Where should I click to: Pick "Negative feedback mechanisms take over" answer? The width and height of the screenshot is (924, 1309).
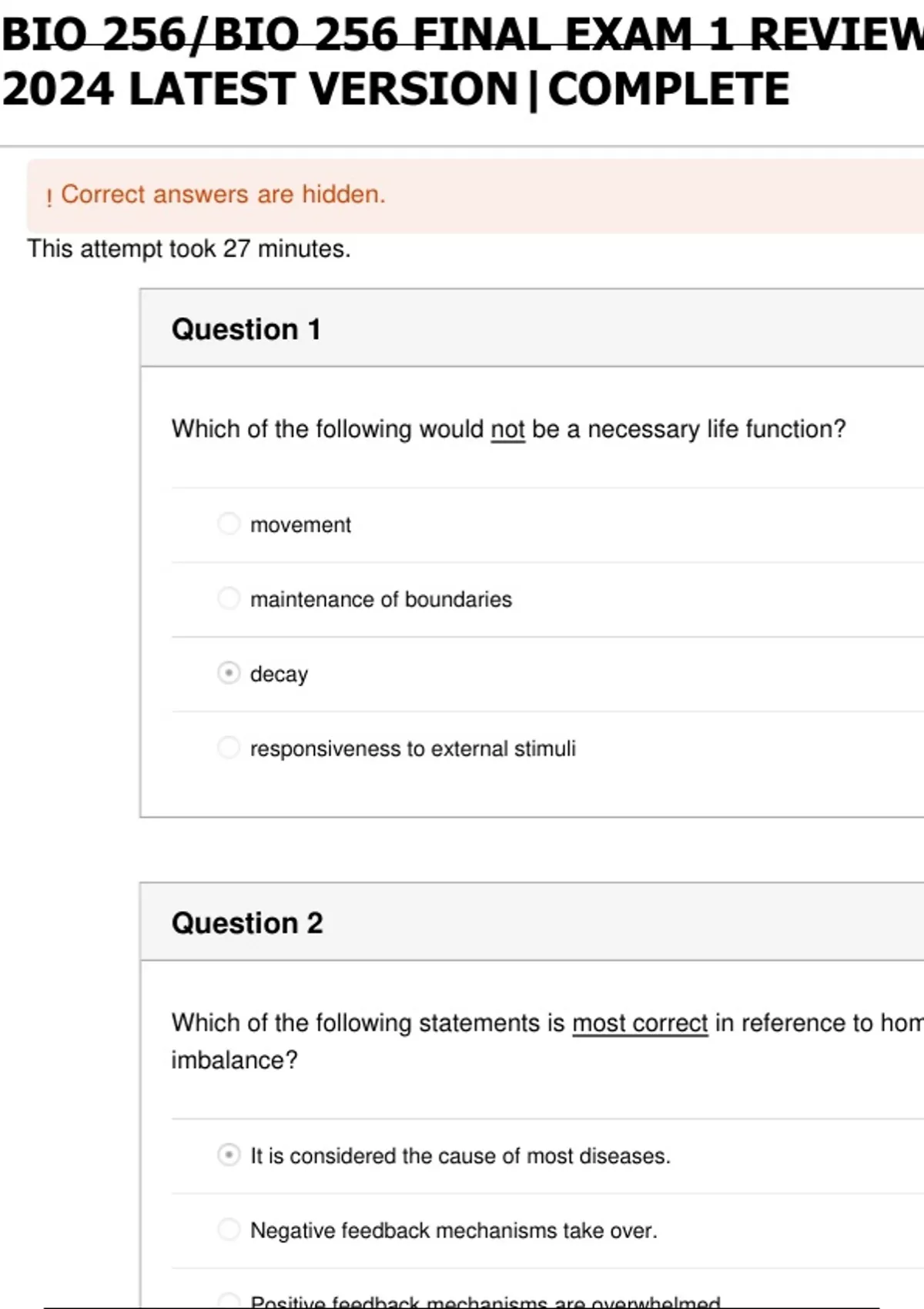229,1230
